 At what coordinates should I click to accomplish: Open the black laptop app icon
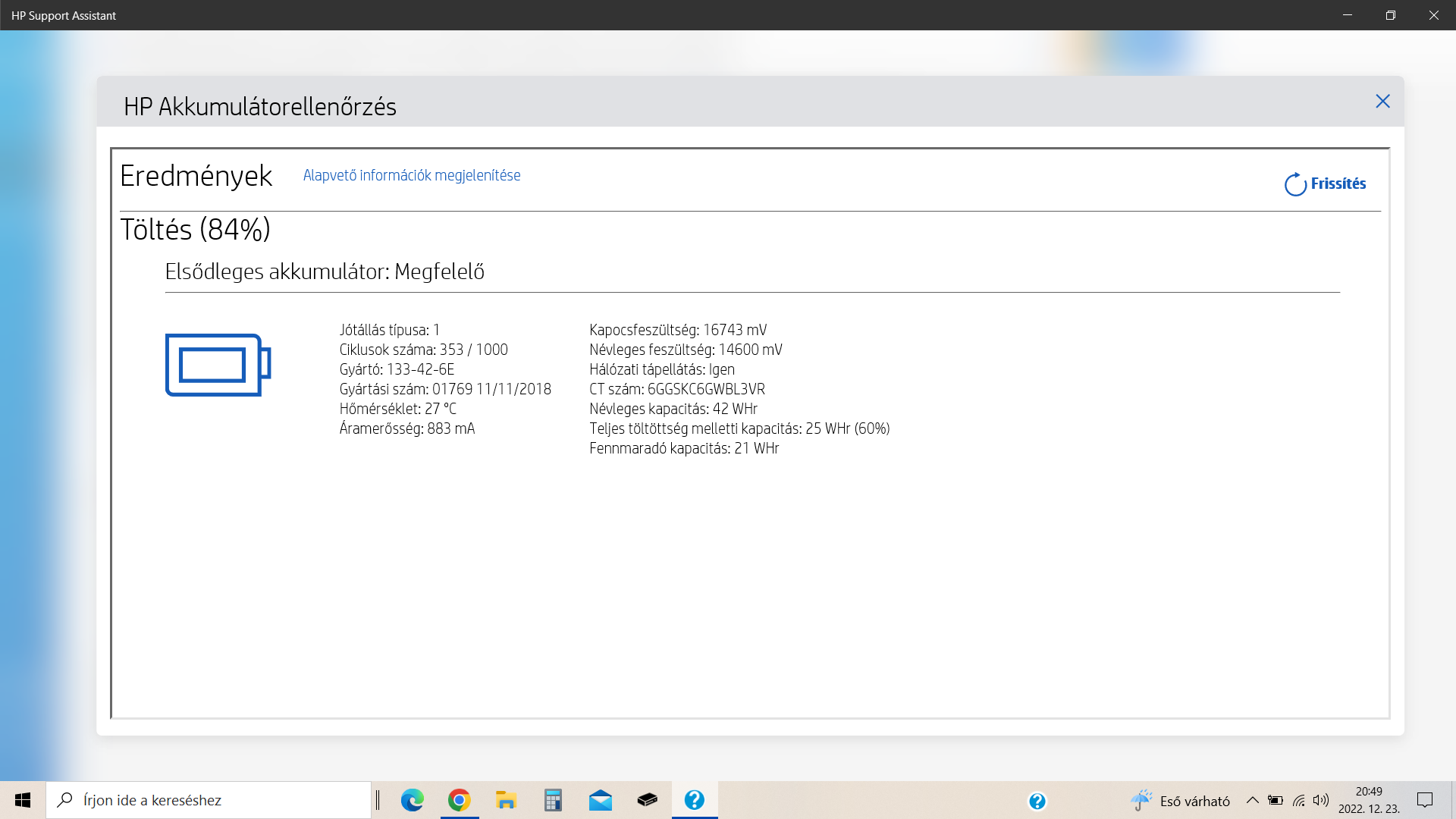point(648,800)
